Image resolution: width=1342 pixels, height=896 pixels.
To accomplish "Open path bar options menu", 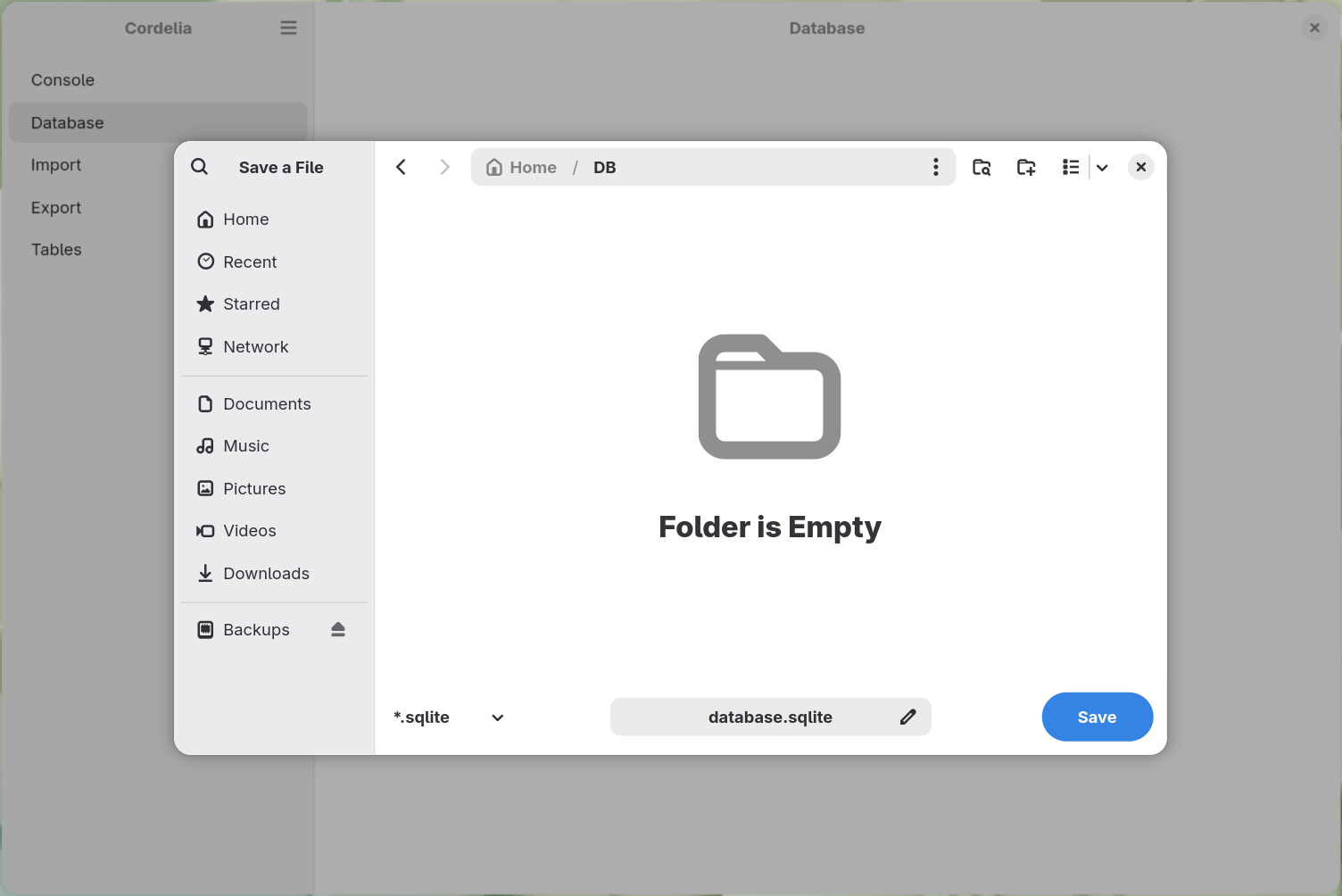I will click(935, 167).
